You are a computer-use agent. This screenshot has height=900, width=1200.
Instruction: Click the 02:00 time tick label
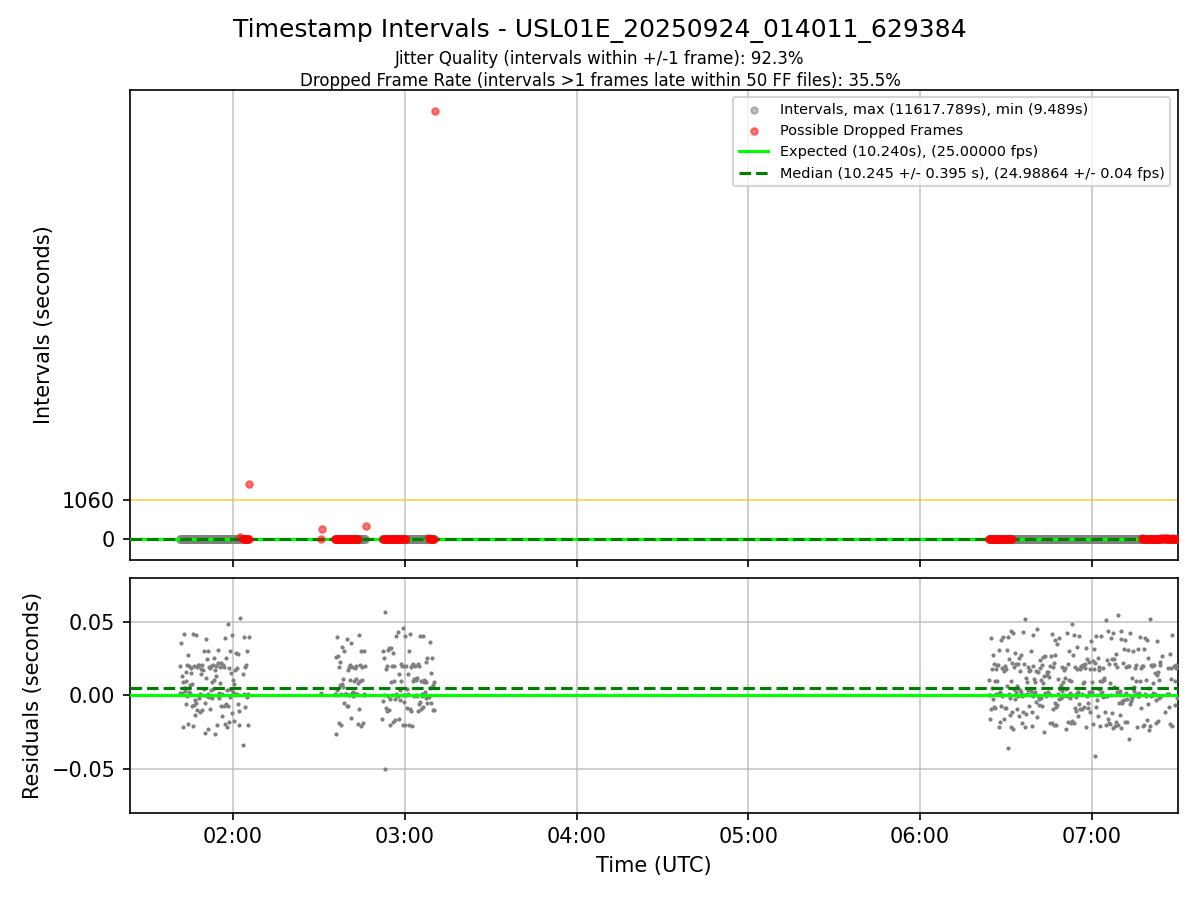click(x=233, y=834)
